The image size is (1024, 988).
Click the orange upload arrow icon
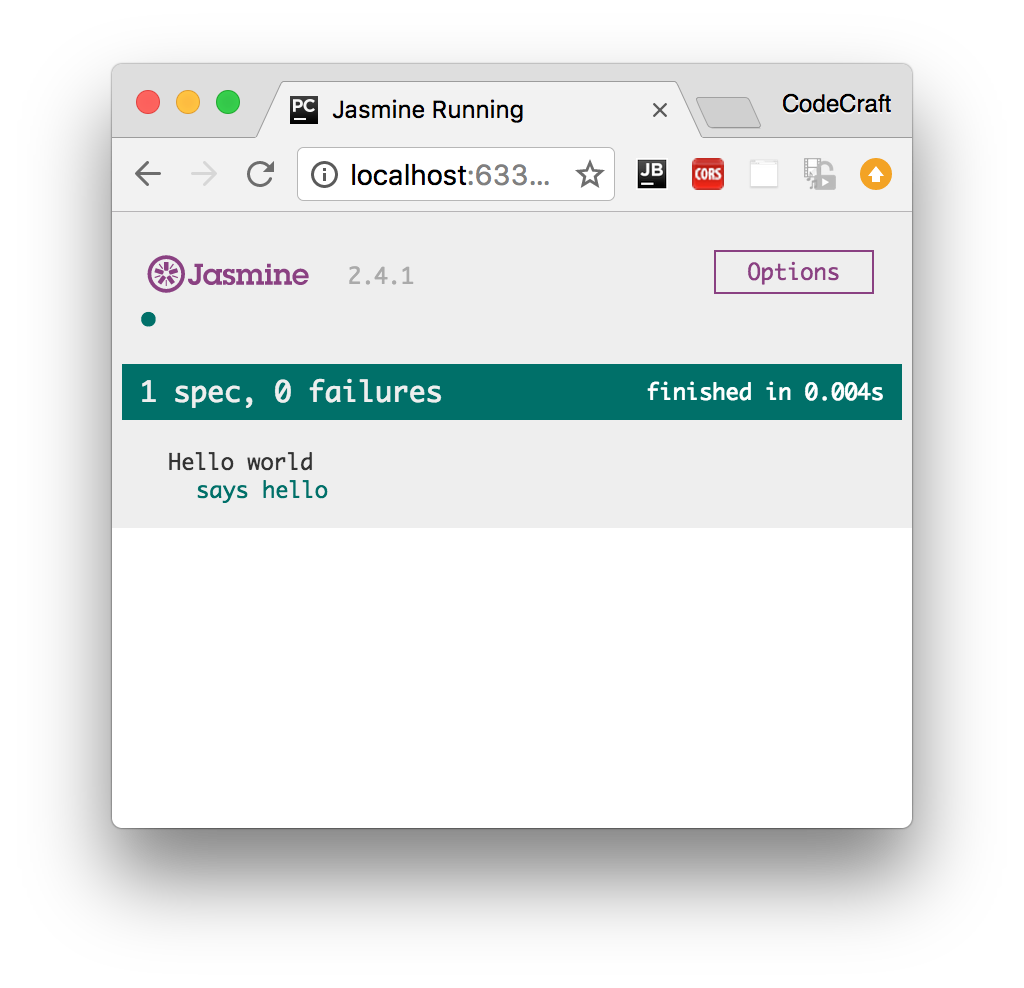click(x=876, y=174)
